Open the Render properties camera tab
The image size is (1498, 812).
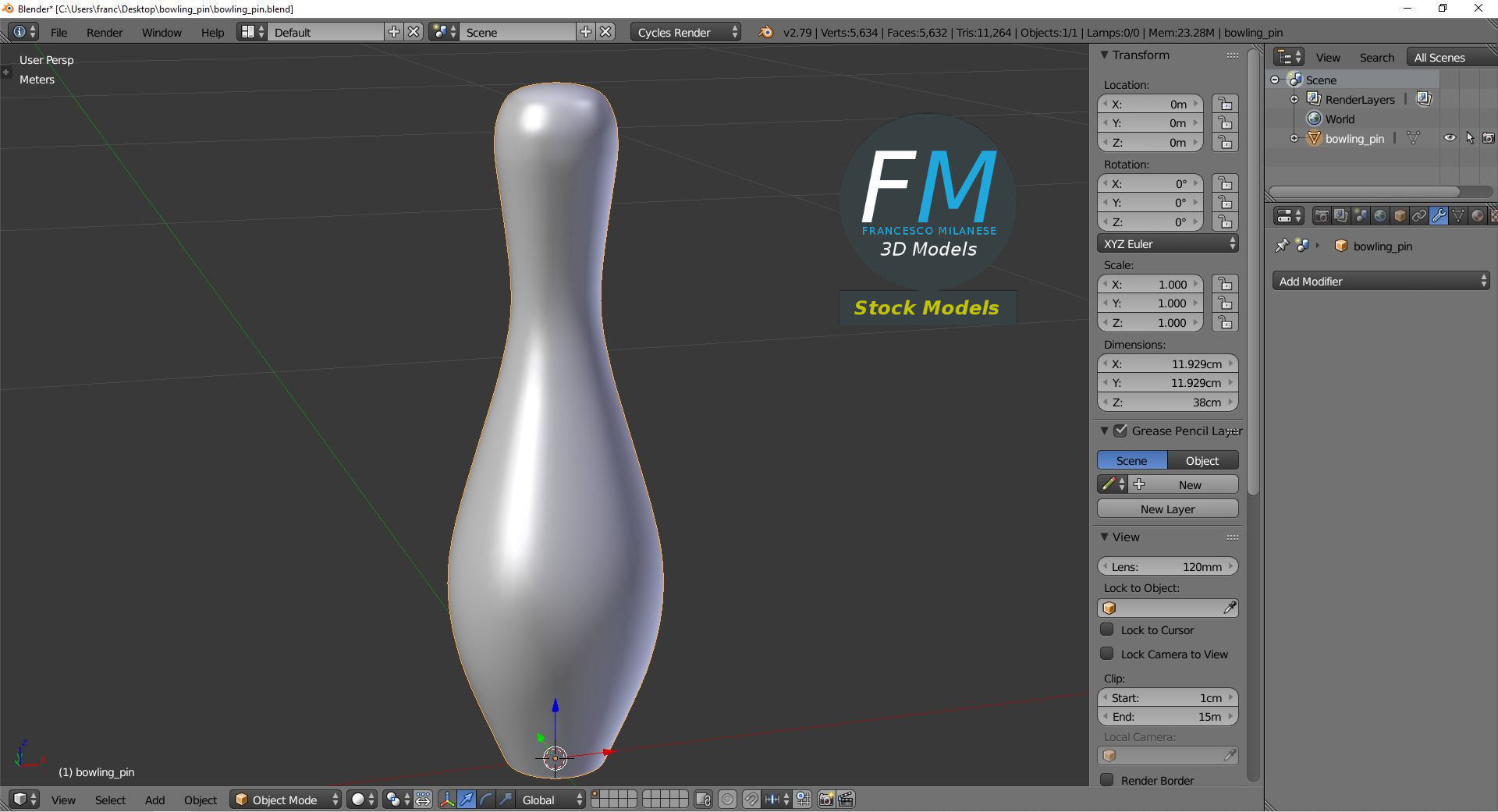click(x=1322, y=216)
